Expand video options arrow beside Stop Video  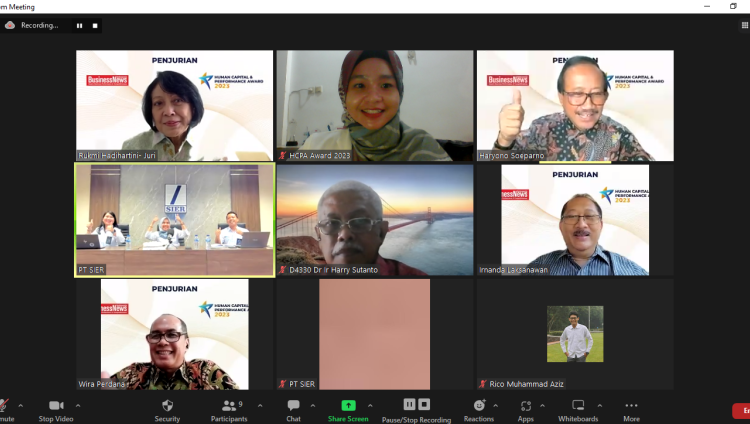point(78,405)
